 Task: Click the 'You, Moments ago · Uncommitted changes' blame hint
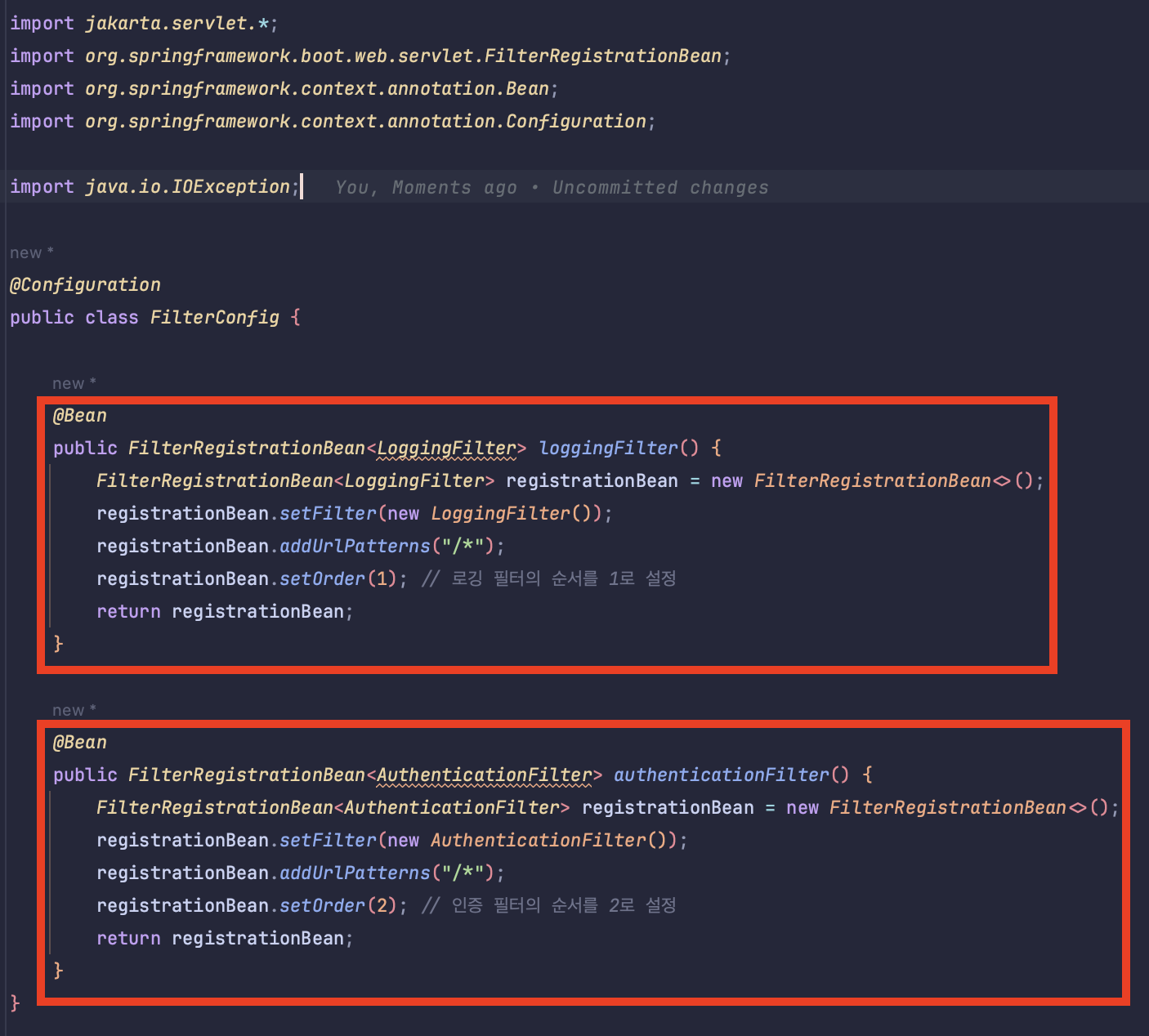pyautogui.click(x=552, y=187)
